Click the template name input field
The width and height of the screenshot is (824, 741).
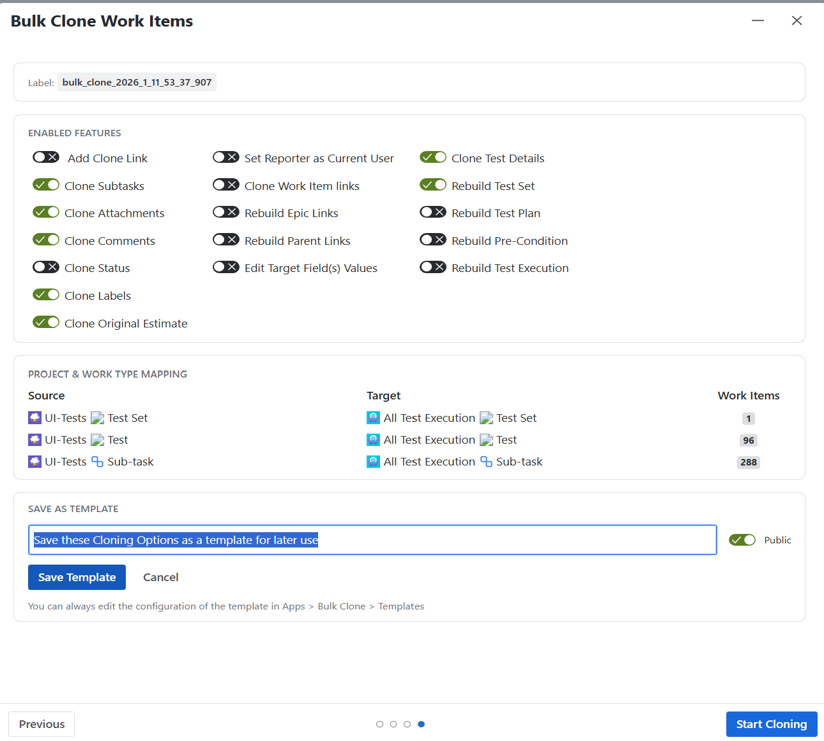(x=372, y=540)
